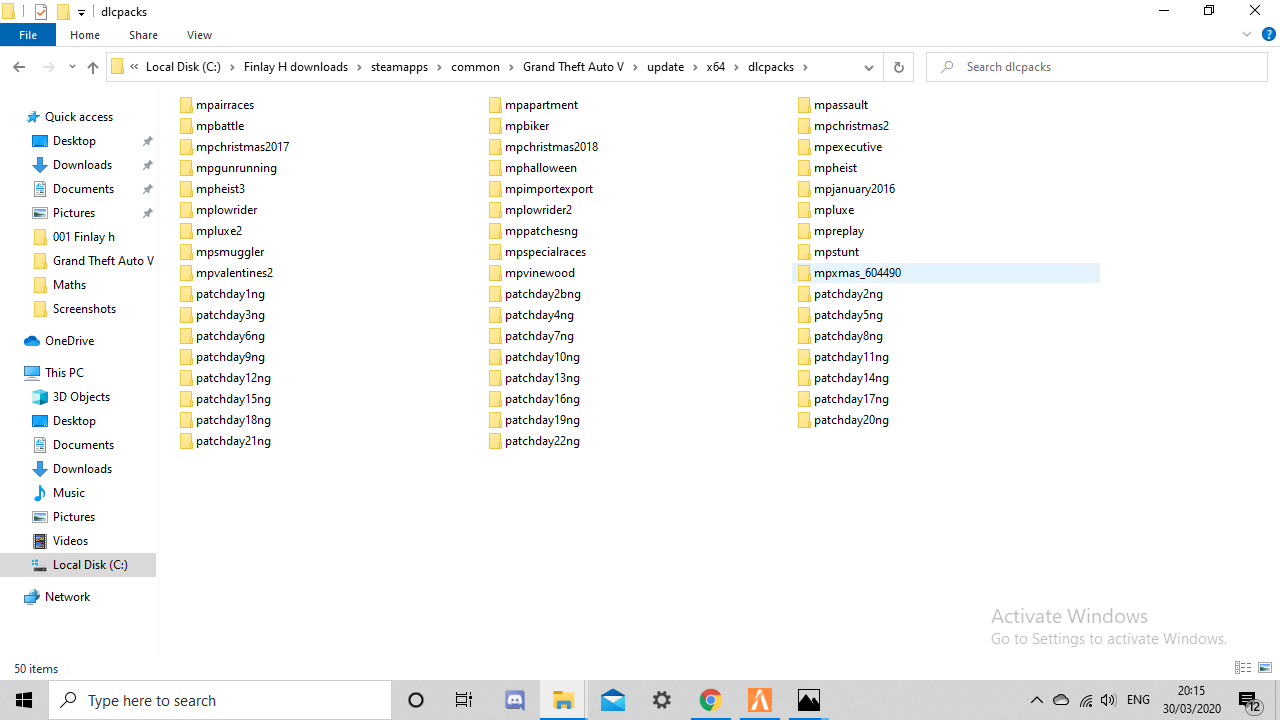Click the Forward navigation arrow

coord(48,67)
